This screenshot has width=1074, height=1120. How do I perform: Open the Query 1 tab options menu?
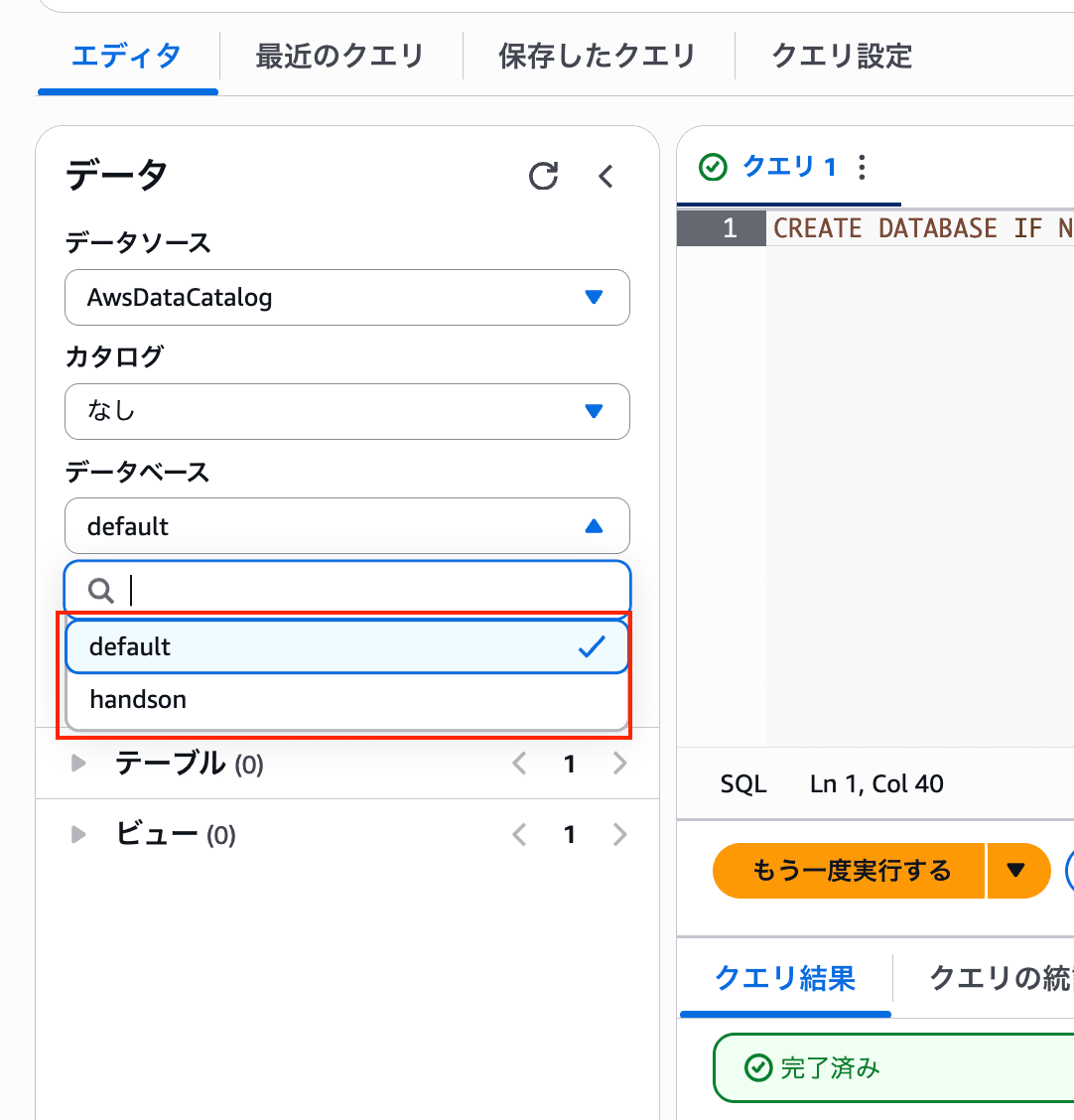coord(862,168)
